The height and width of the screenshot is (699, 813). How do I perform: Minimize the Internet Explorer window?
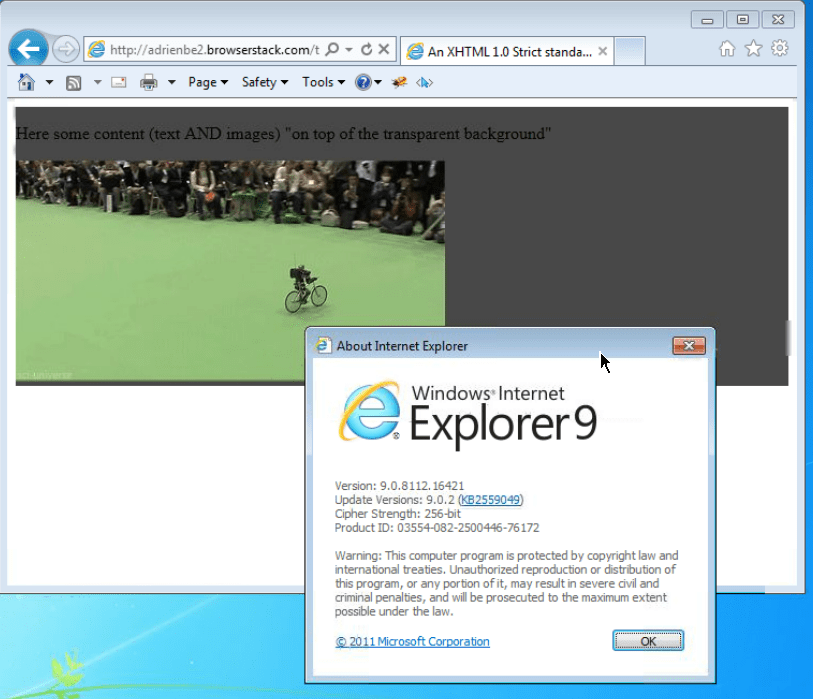tap(707, 20)
